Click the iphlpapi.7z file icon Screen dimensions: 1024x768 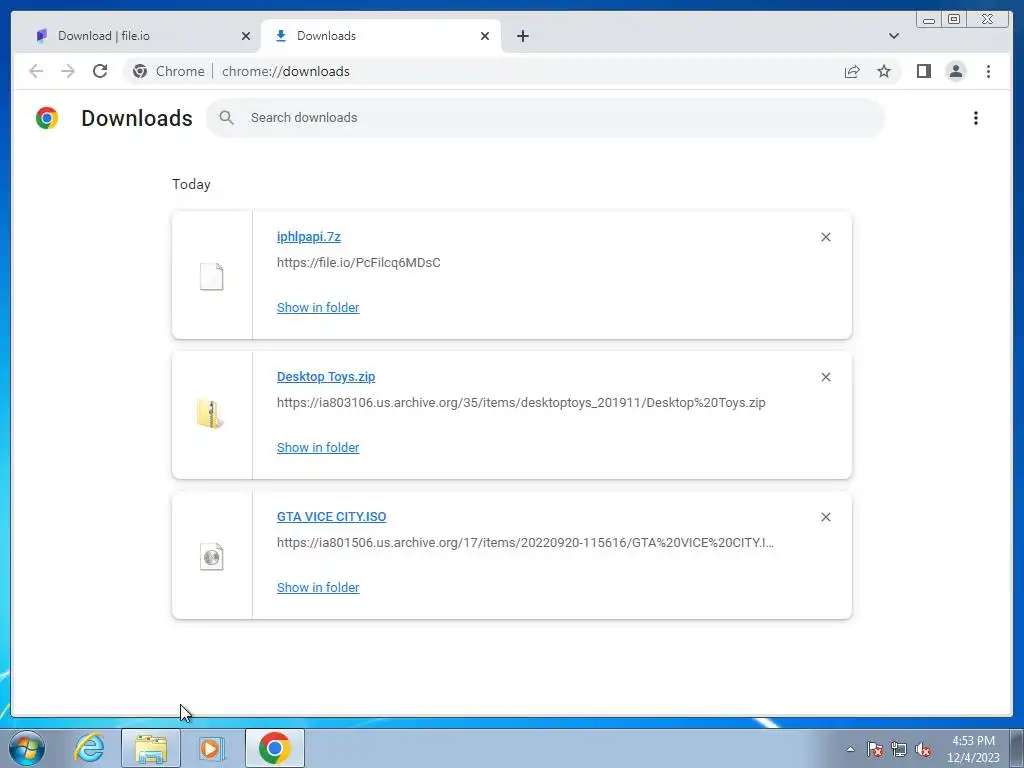(x=212, y=276)
